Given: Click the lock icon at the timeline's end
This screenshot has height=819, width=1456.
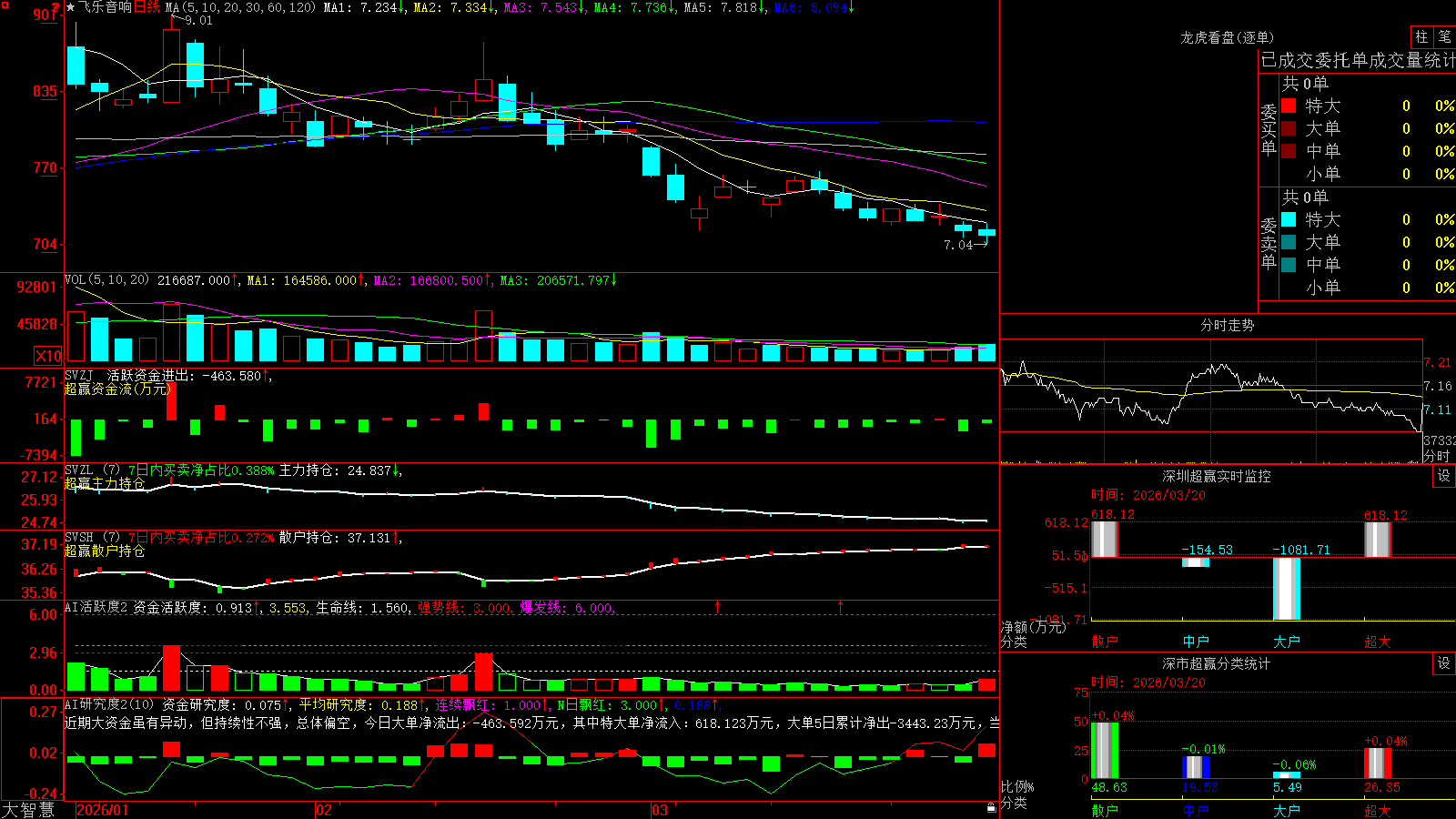Looking at the screenshot, I should [x=991, y=808].
